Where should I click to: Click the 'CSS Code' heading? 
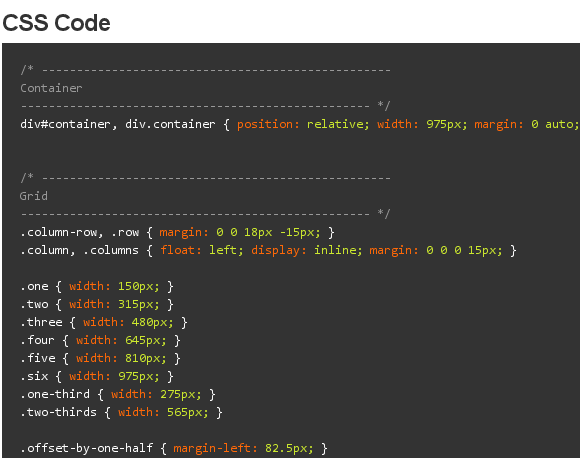click(x=56, y=23)
